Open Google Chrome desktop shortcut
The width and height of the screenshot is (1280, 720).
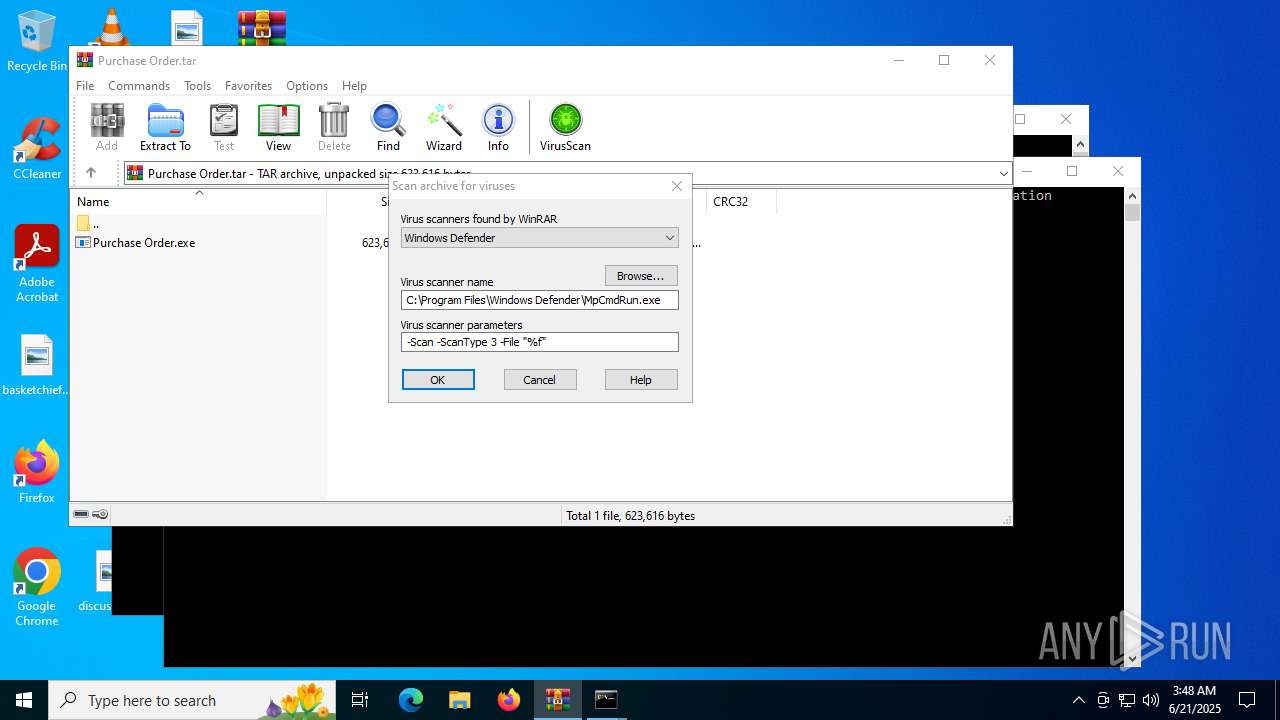[37, 588]
